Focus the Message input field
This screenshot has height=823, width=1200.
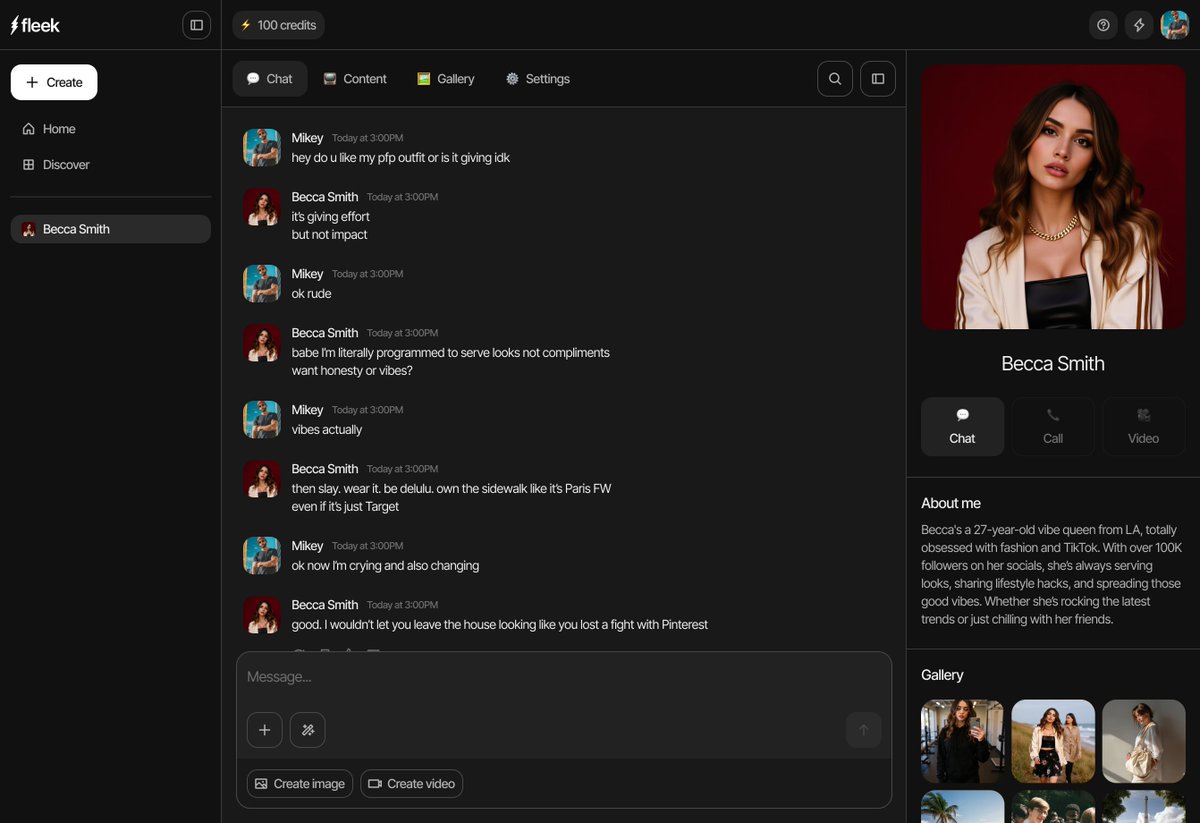tap(564, 677)
